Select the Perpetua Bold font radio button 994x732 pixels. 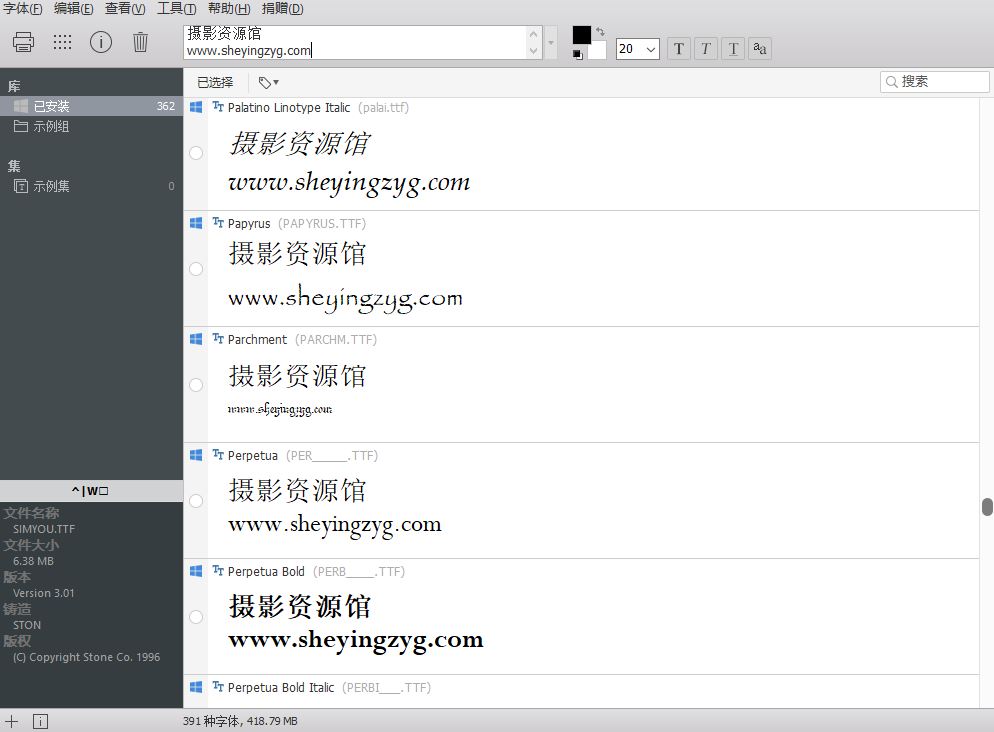coord(196,617)
